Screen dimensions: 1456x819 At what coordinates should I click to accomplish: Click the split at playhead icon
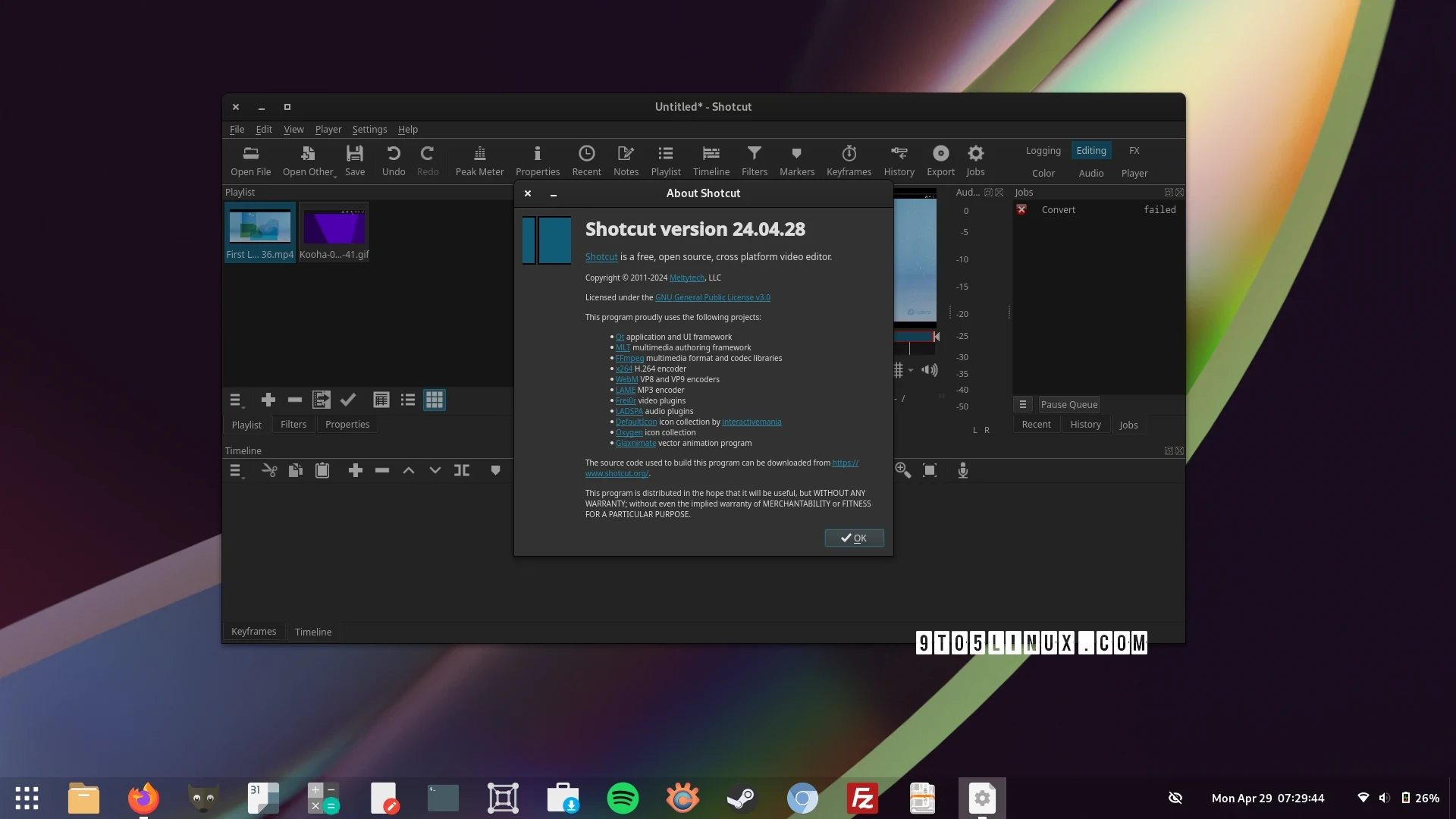pyautogui.click(x=461, y=471)
